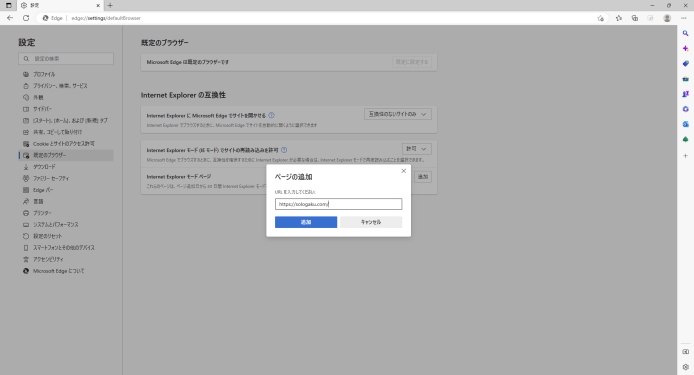The height and width of the screenshot is (375, 694).
Task: Click add-to-favorites star icon in address bar
Action: 600,18
